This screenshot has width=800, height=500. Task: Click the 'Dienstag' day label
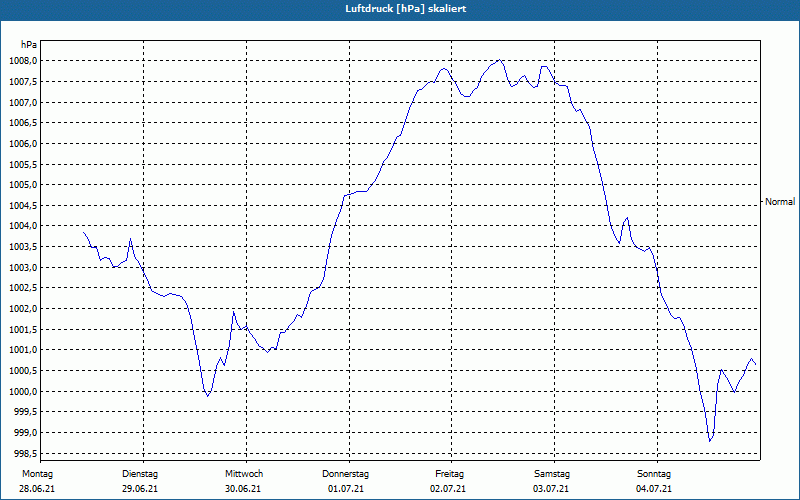point(140,474)
